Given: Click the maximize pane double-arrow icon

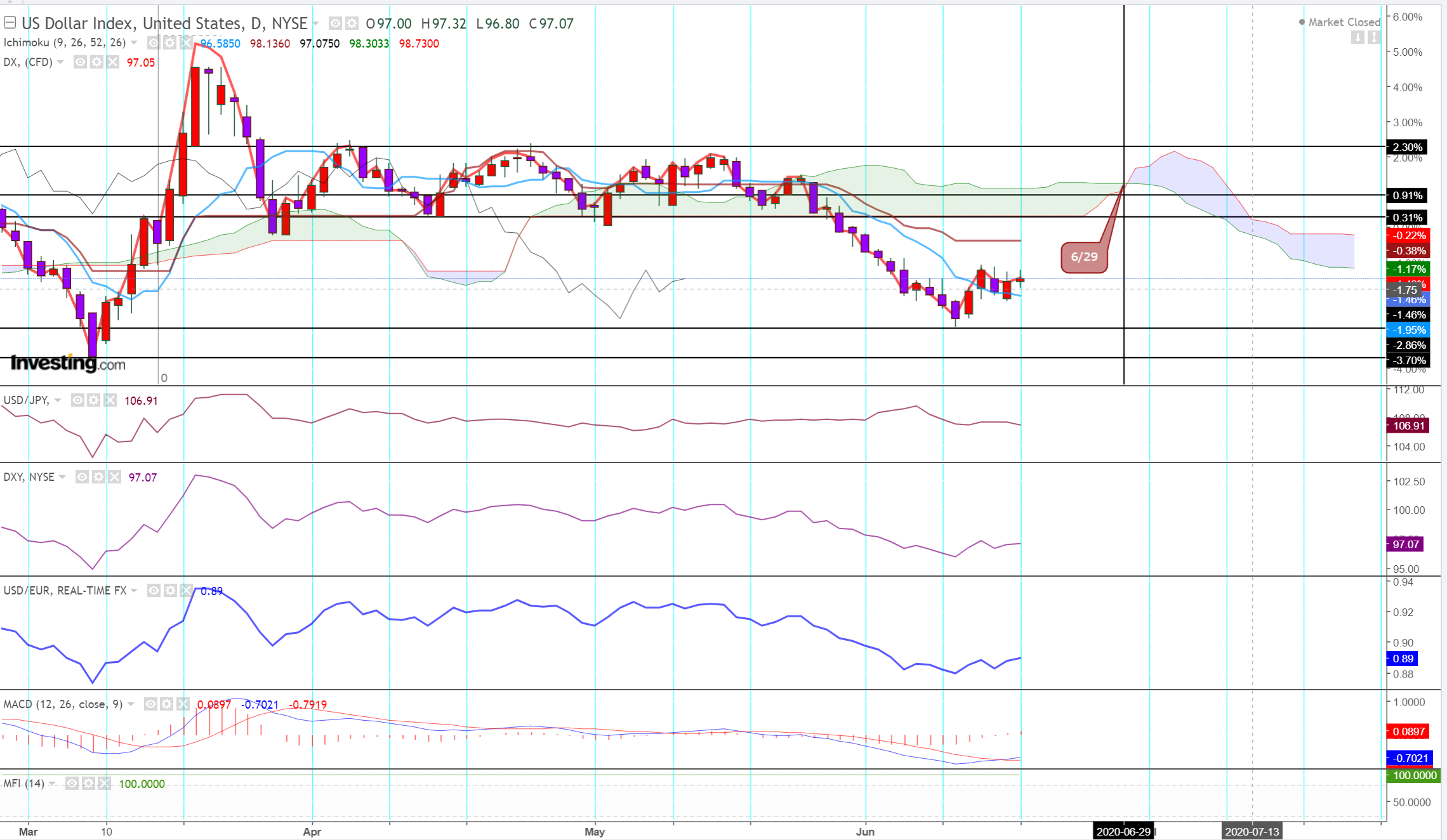Looking at the screenshot, I should pos(1373,37).
